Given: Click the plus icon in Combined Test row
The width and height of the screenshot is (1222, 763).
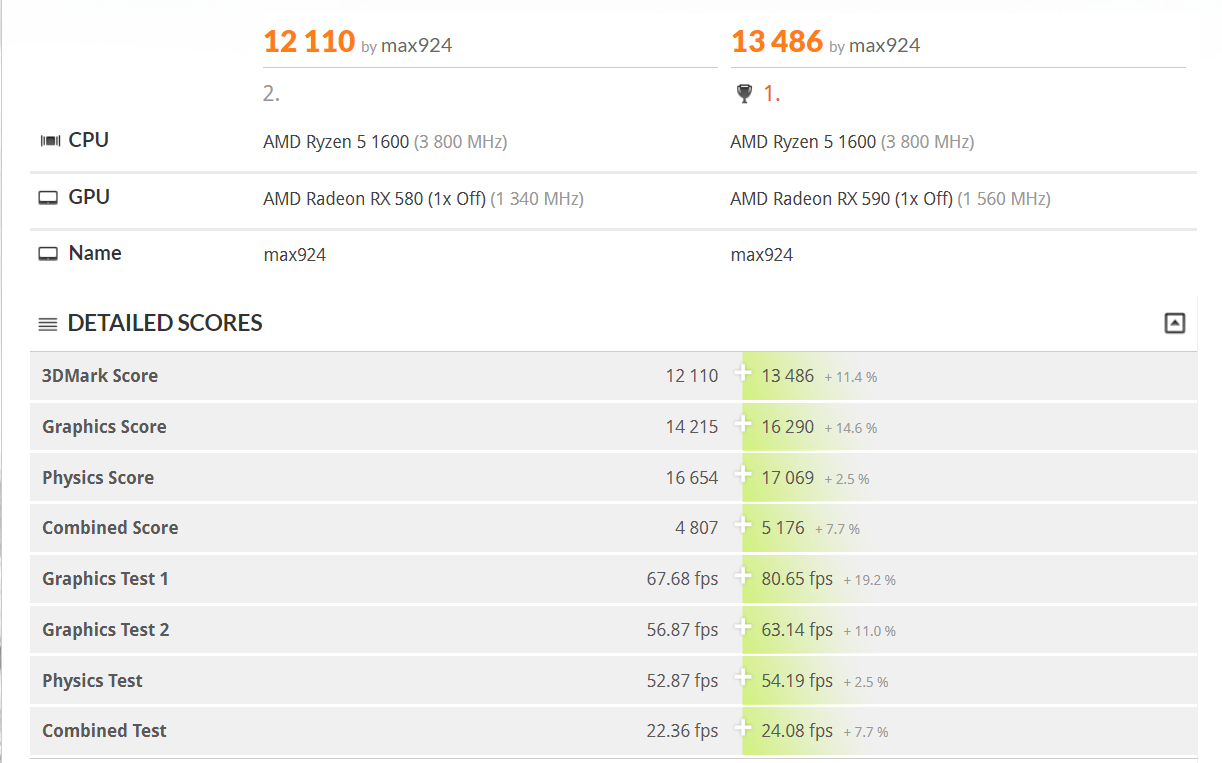Looking at the screenshot, I should pyautogui.click(x=743, y=728).
